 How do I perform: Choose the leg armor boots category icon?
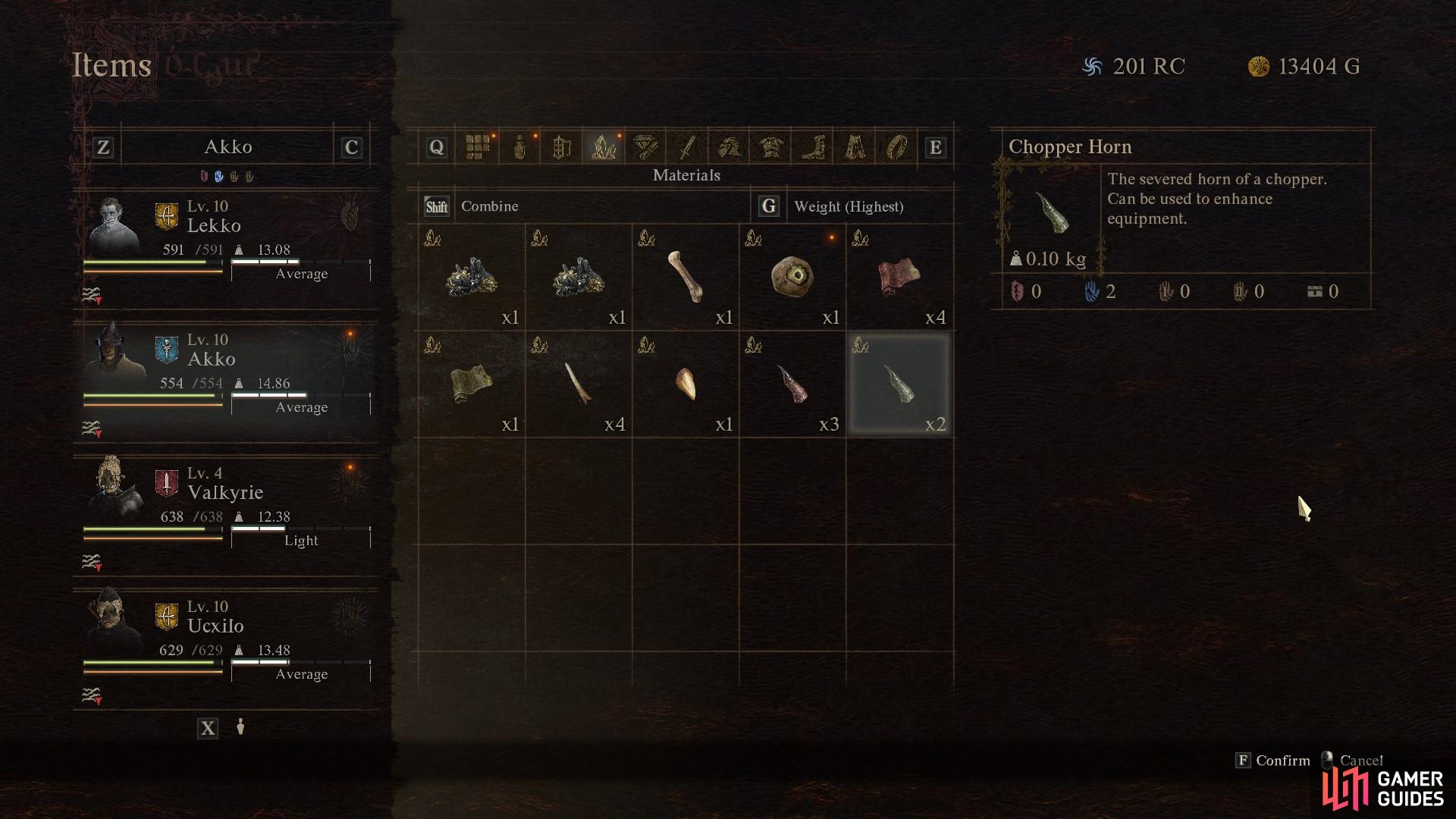[x=813, y=147]
